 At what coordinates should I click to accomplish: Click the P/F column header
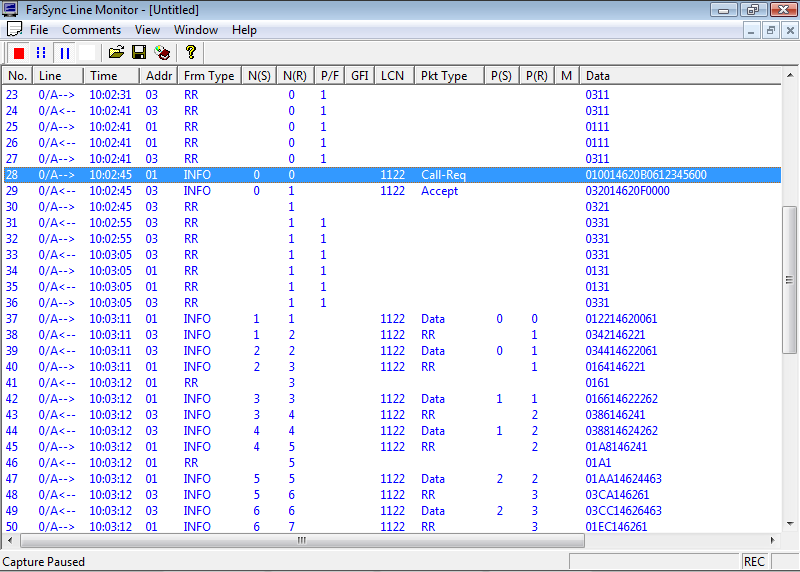330,76
